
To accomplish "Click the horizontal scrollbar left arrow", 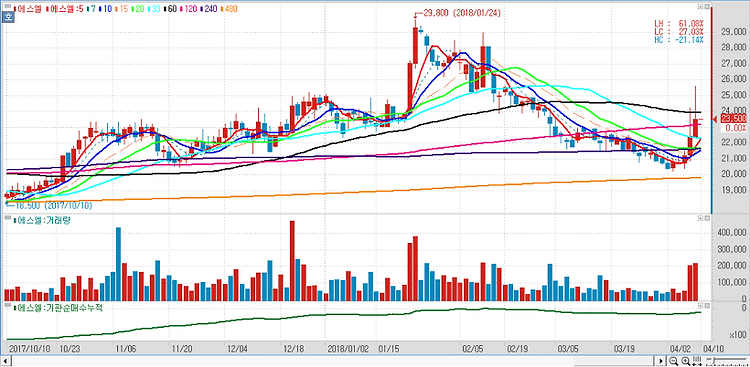I will (6, 361).
